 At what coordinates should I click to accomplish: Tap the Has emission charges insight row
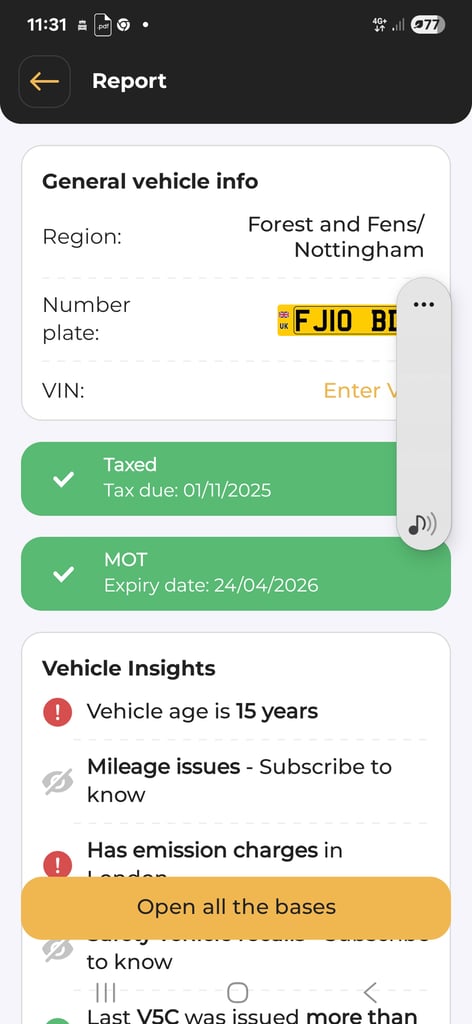236,856
